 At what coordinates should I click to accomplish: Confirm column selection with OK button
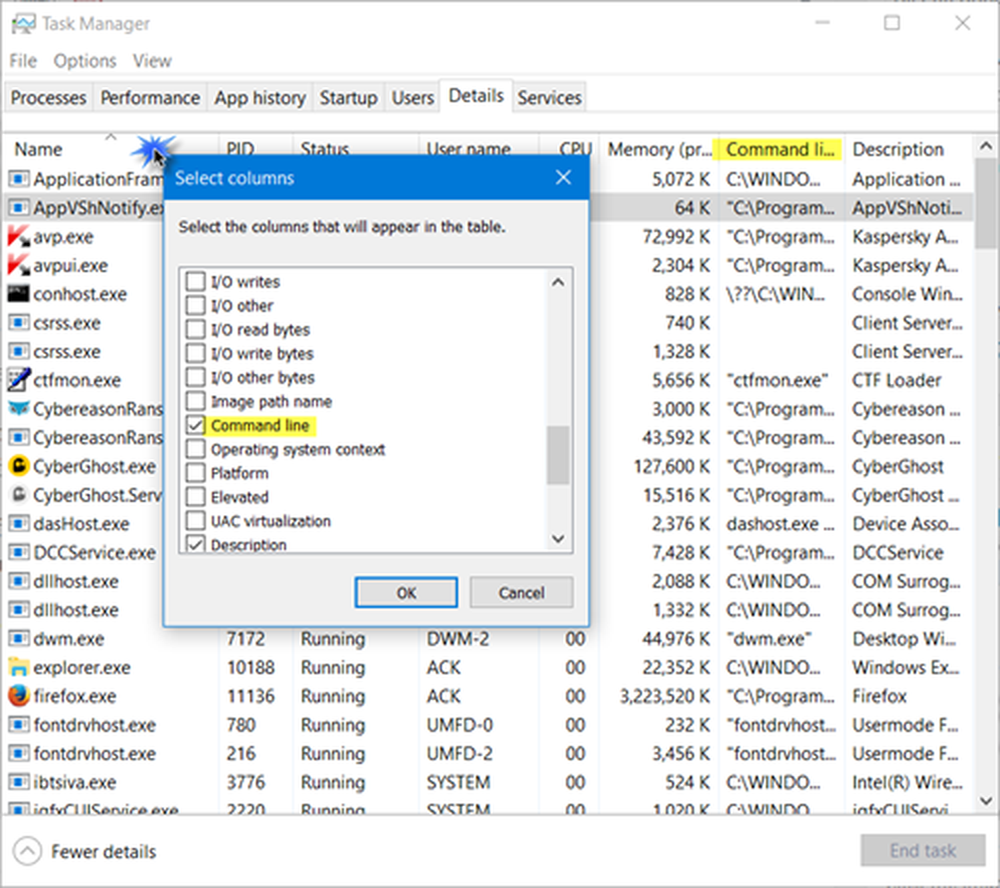pyautogui.click(x=406, y=593)
